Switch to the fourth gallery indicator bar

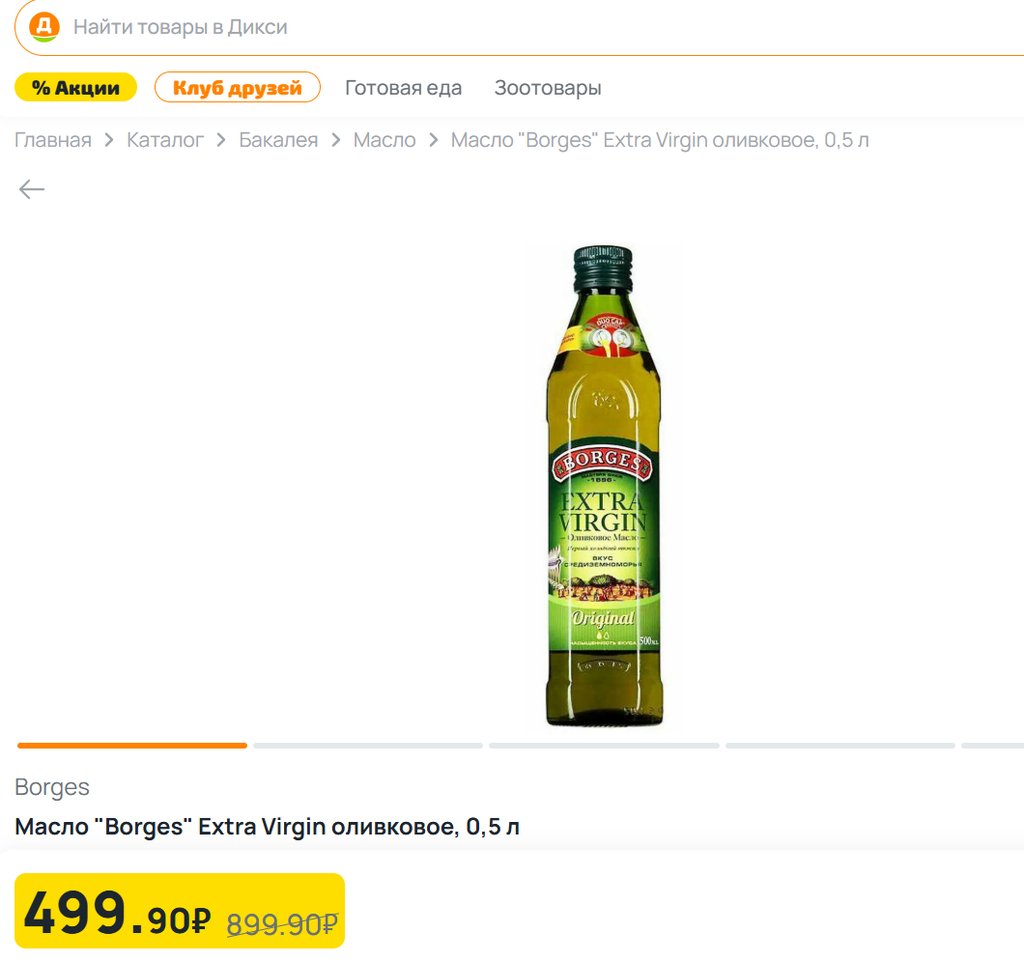(840, 745)
